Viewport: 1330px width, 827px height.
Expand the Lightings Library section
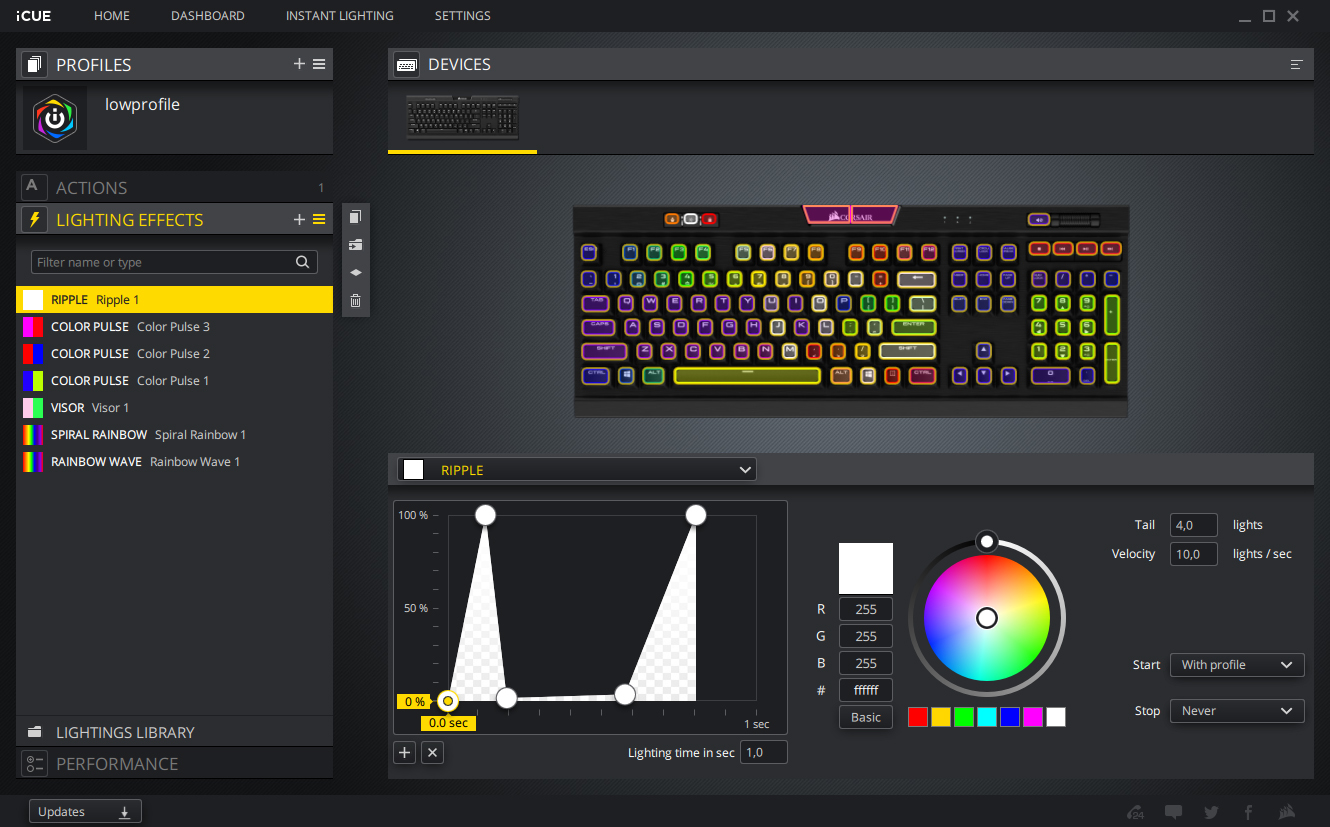(x=174, y=732)
